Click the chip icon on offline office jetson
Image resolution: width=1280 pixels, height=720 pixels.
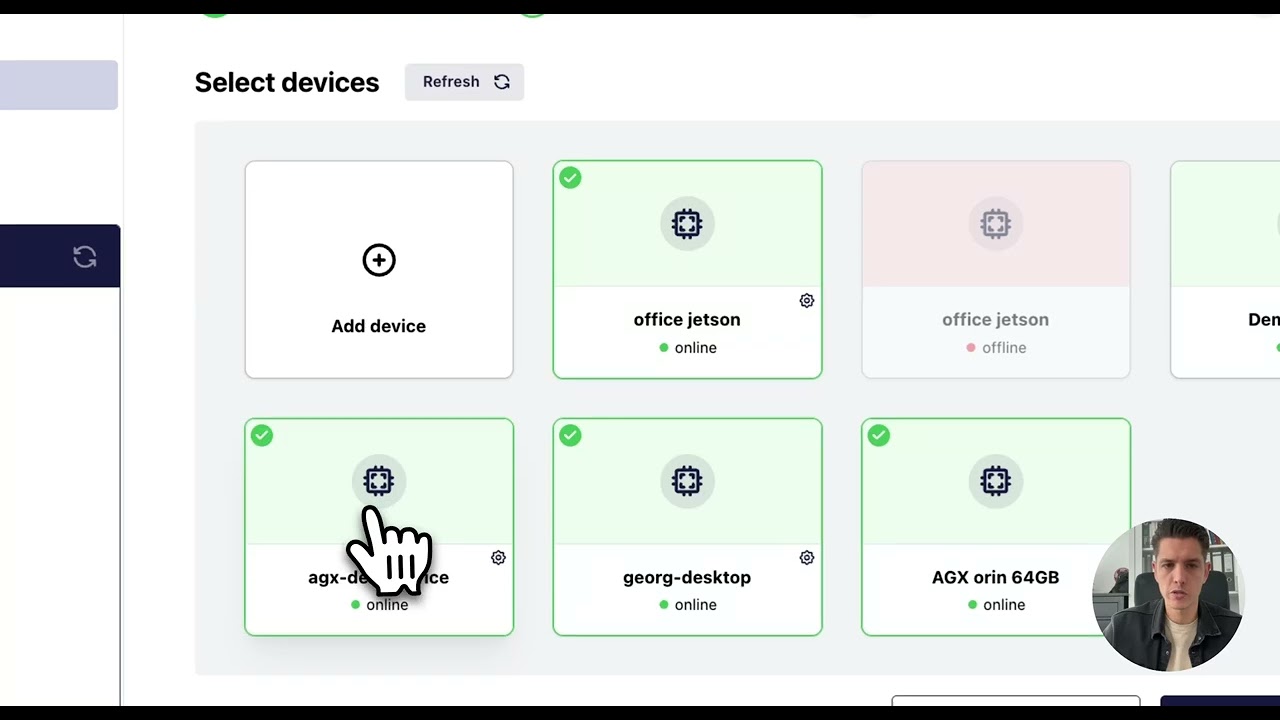(995, 224)
